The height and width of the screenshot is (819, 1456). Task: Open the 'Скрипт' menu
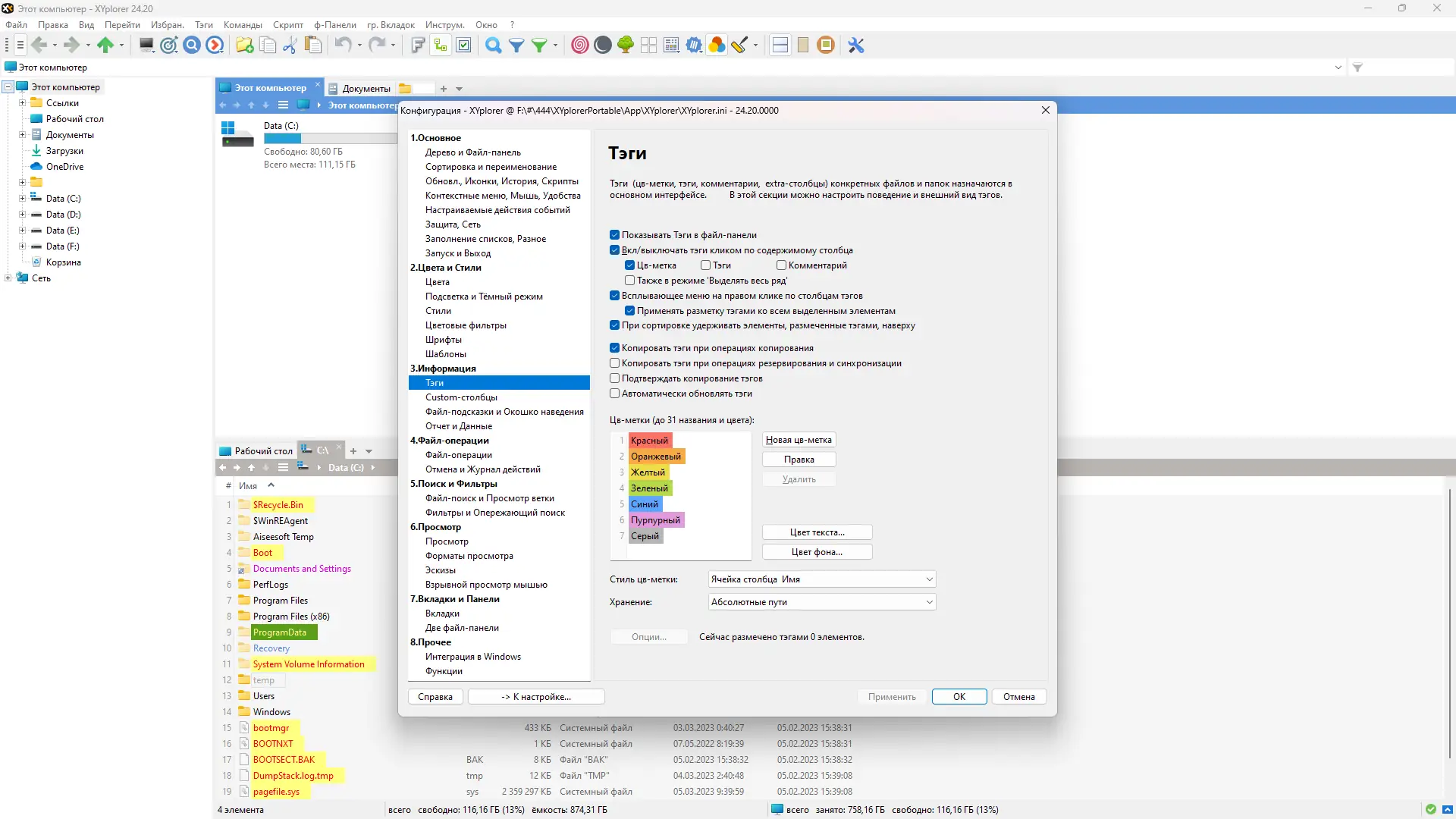(287, 25)
